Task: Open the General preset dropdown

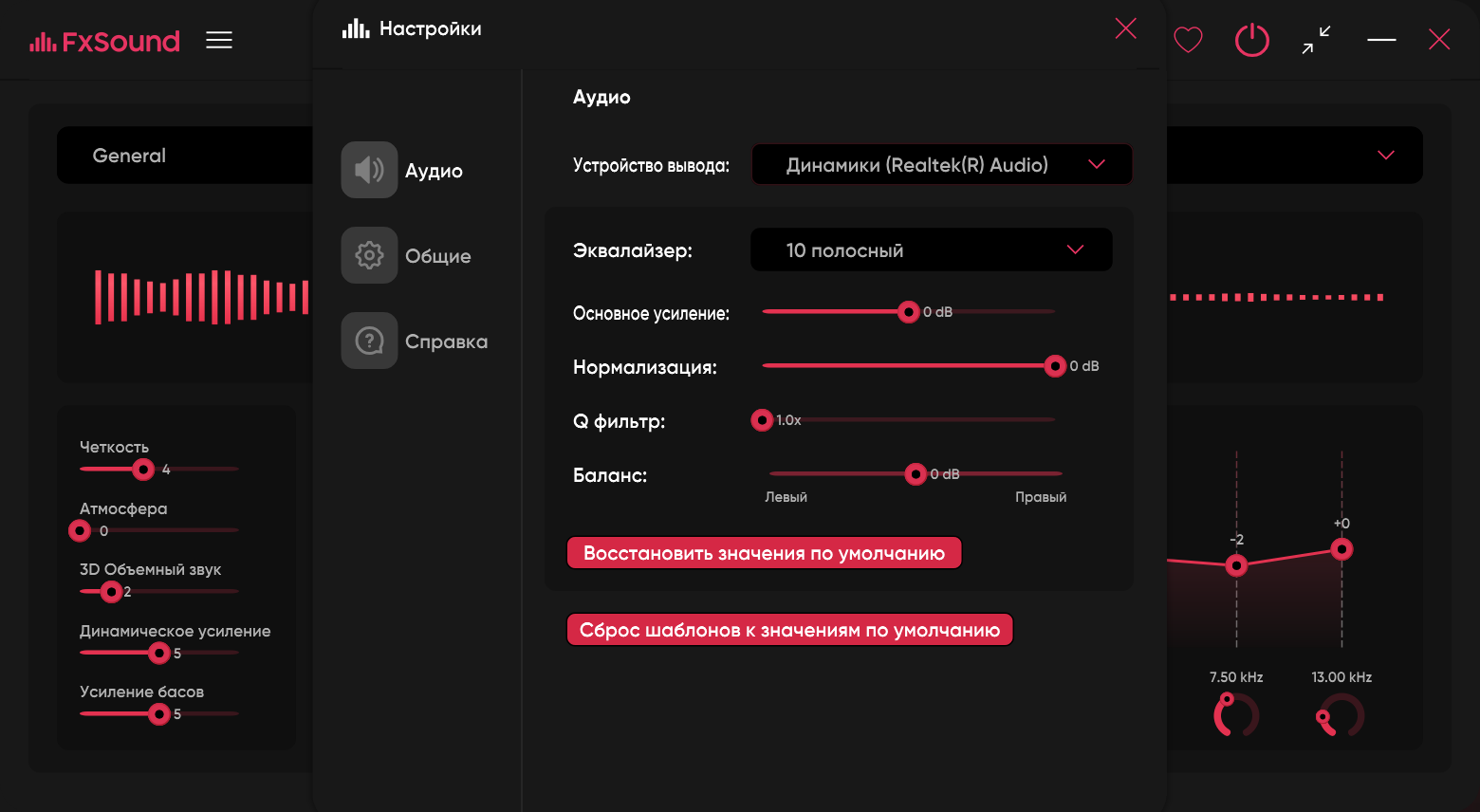Action: tap(1385, 156)
